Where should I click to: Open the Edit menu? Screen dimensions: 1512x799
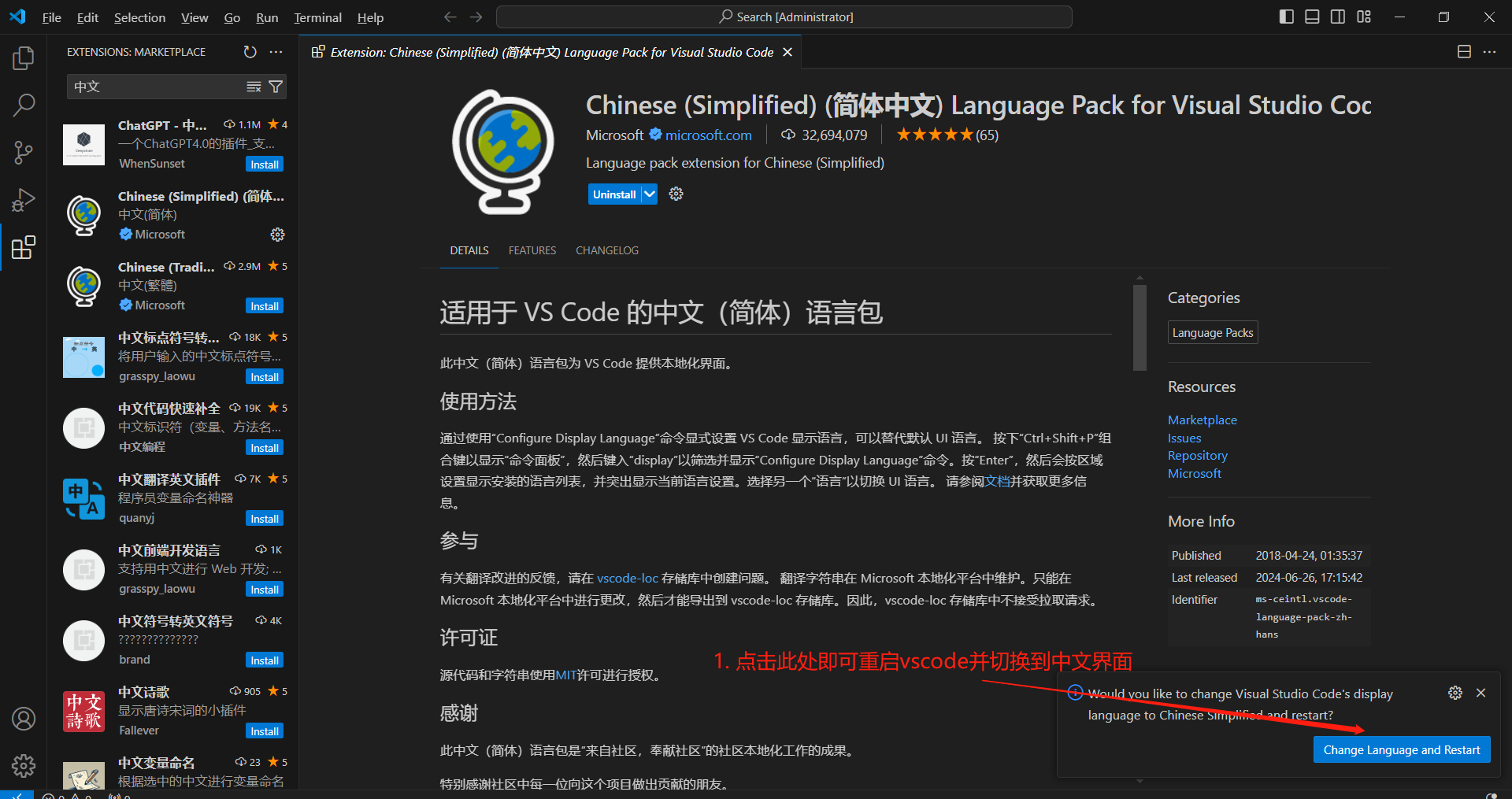(x=87, y=17)
